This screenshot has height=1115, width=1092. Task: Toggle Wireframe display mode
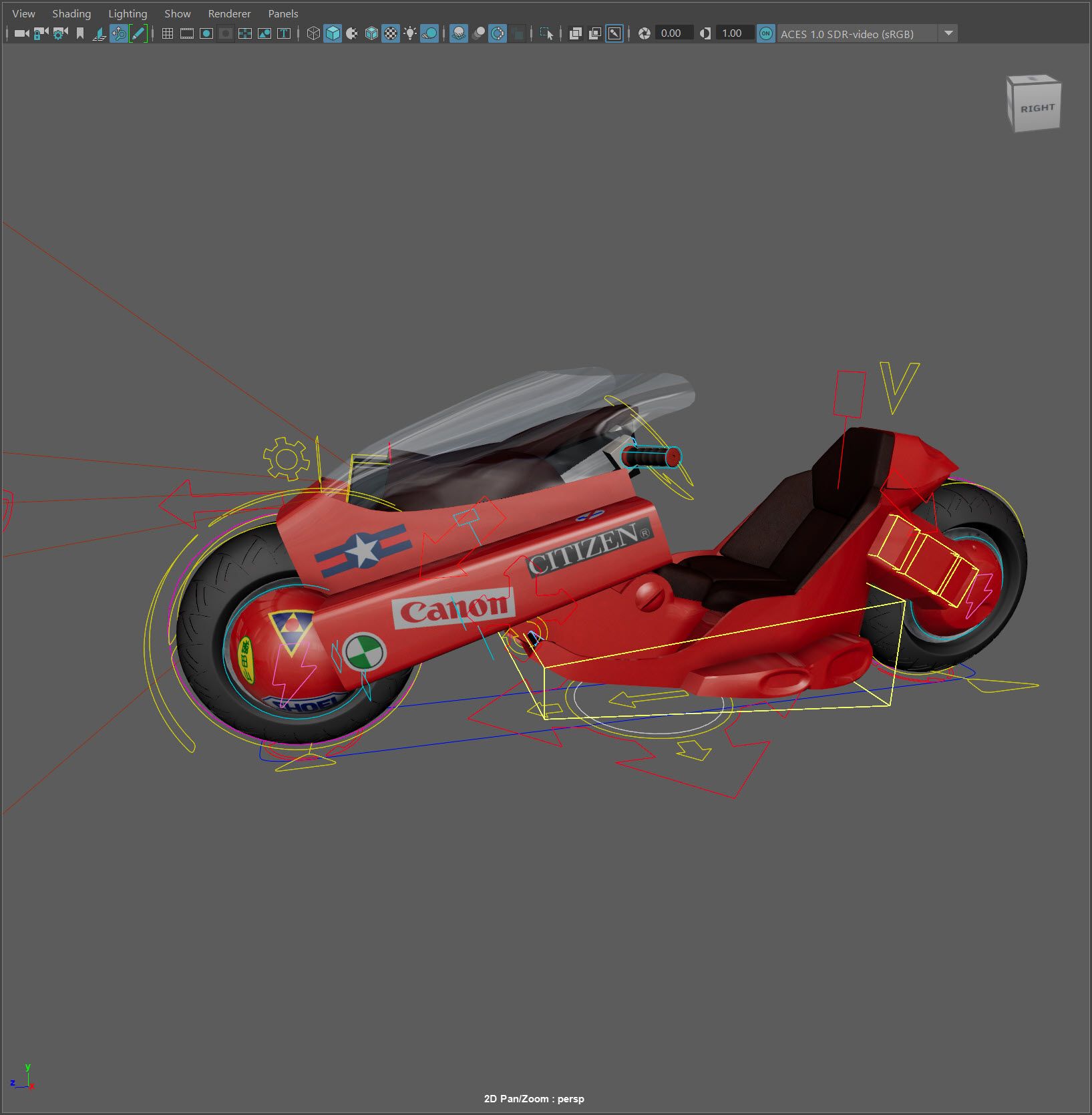tap(313, 33)
